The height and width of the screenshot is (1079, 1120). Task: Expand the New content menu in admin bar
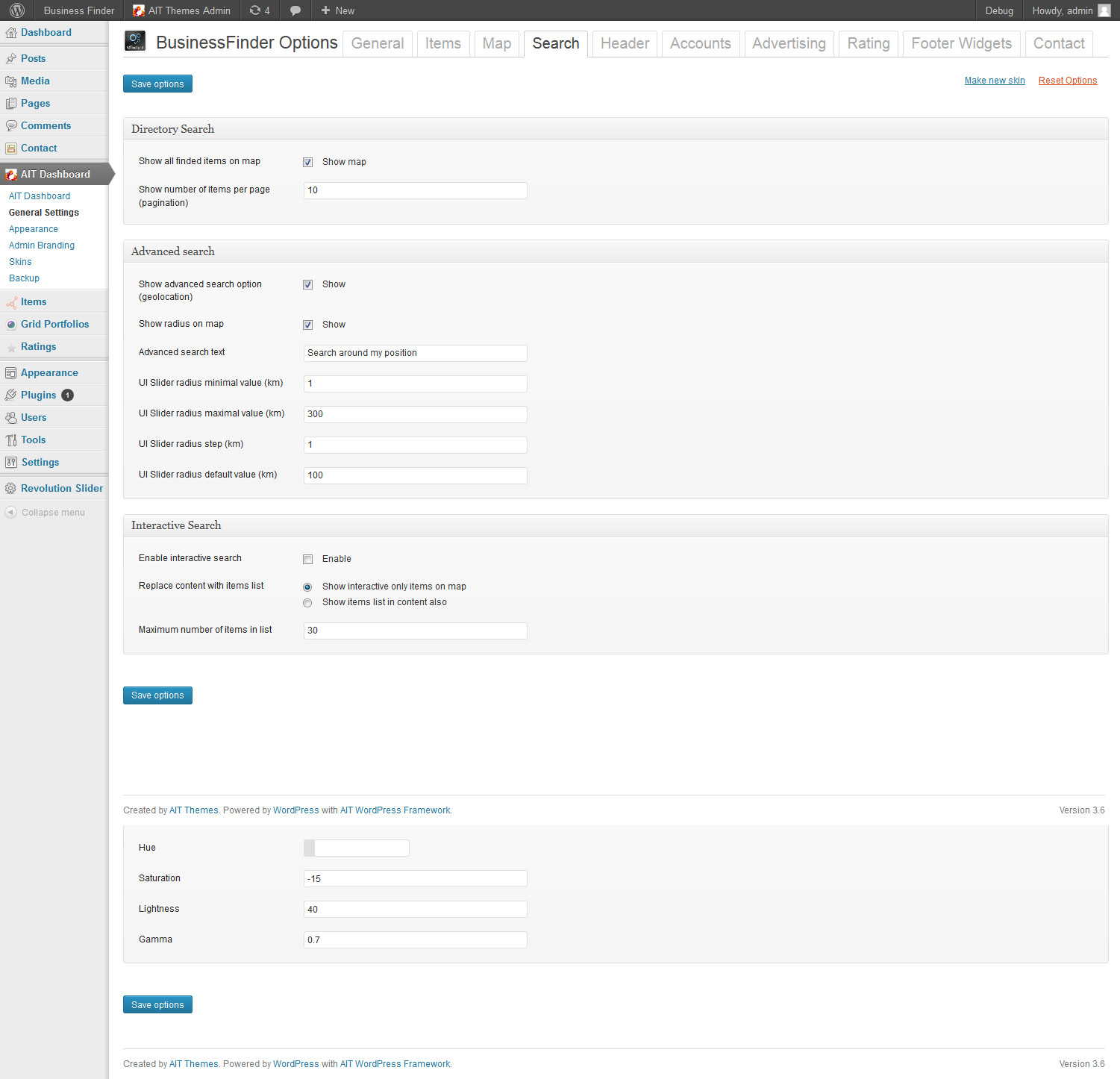coord(337,10)
